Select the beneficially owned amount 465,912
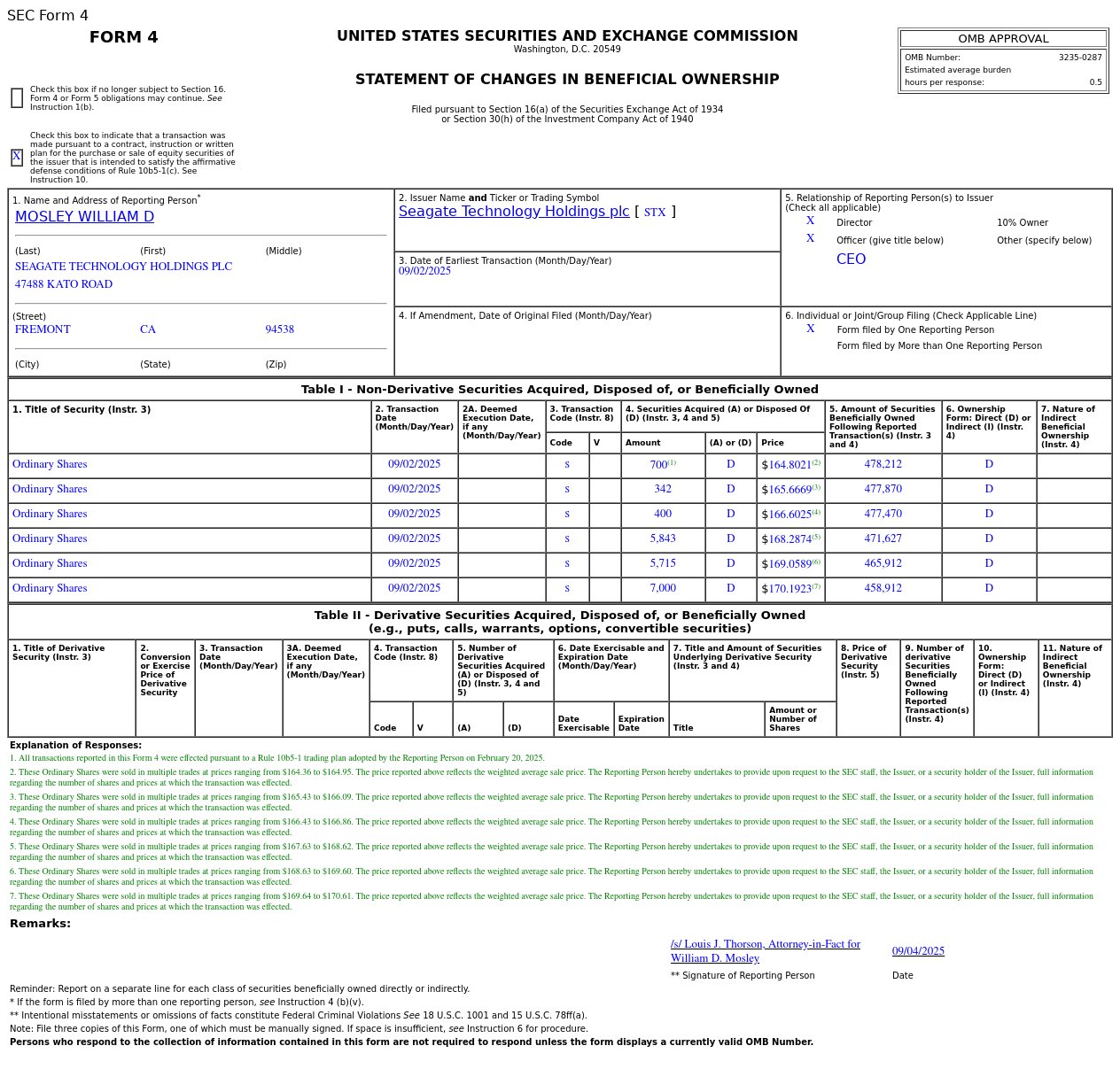 point(883,563)
